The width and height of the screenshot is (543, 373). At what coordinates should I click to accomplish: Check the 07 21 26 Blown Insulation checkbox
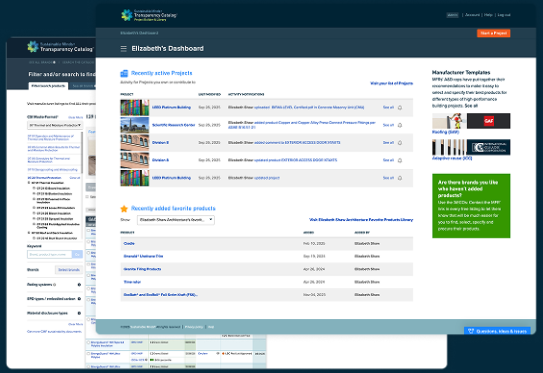(34, 213)
